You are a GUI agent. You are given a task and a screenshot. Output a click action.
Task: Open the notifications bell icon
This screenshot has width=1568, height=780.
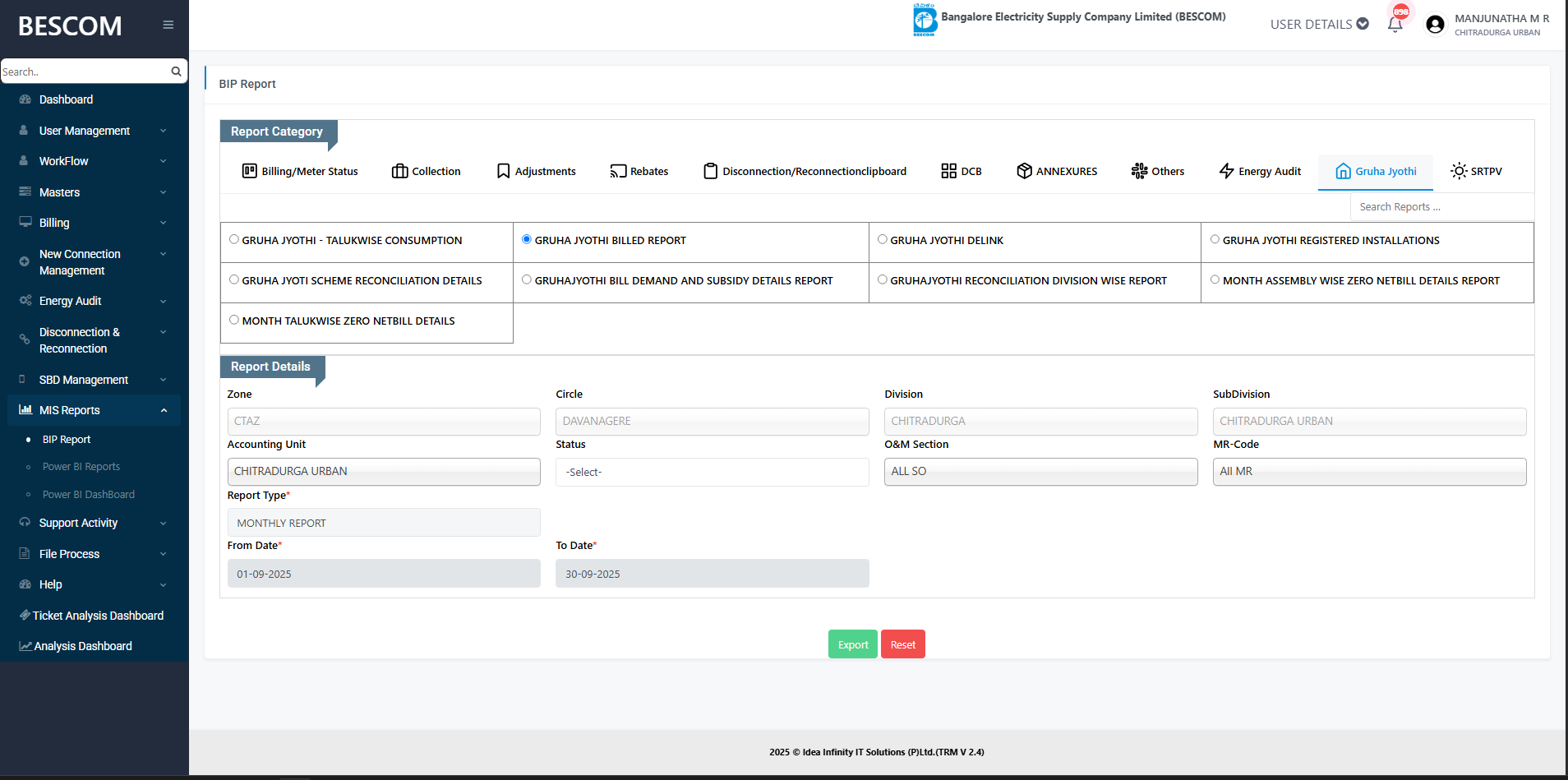tap(1395, 24)
